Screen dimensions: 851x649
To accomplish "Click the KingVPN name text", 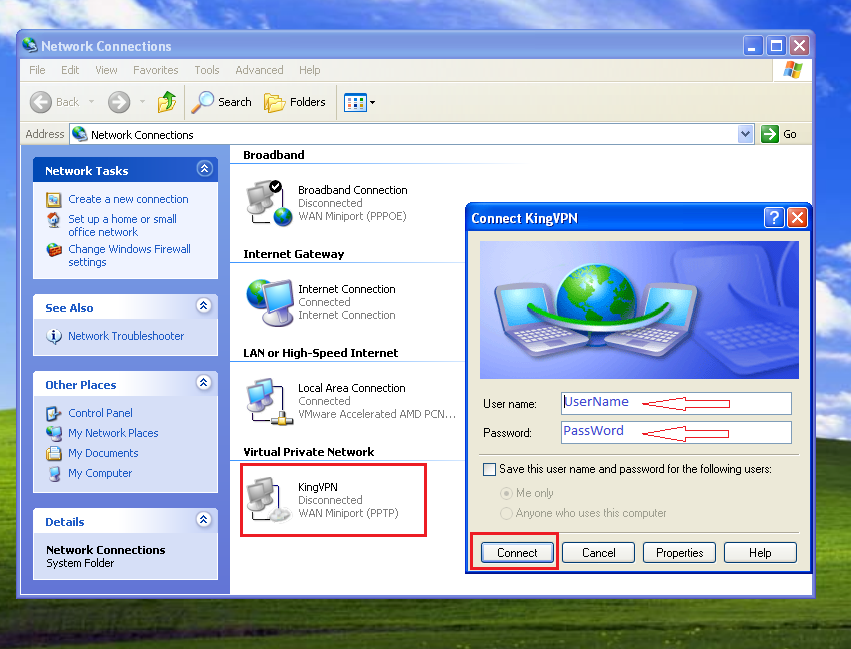I will click(318, 487).
